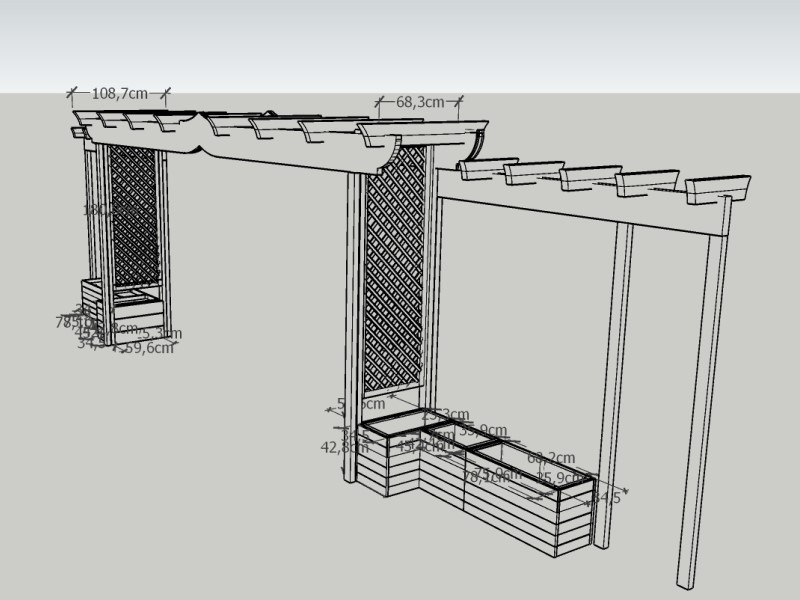Click the 33,9cm dimension label
This screenshot has height=600, width=800.
click(484, 431)
